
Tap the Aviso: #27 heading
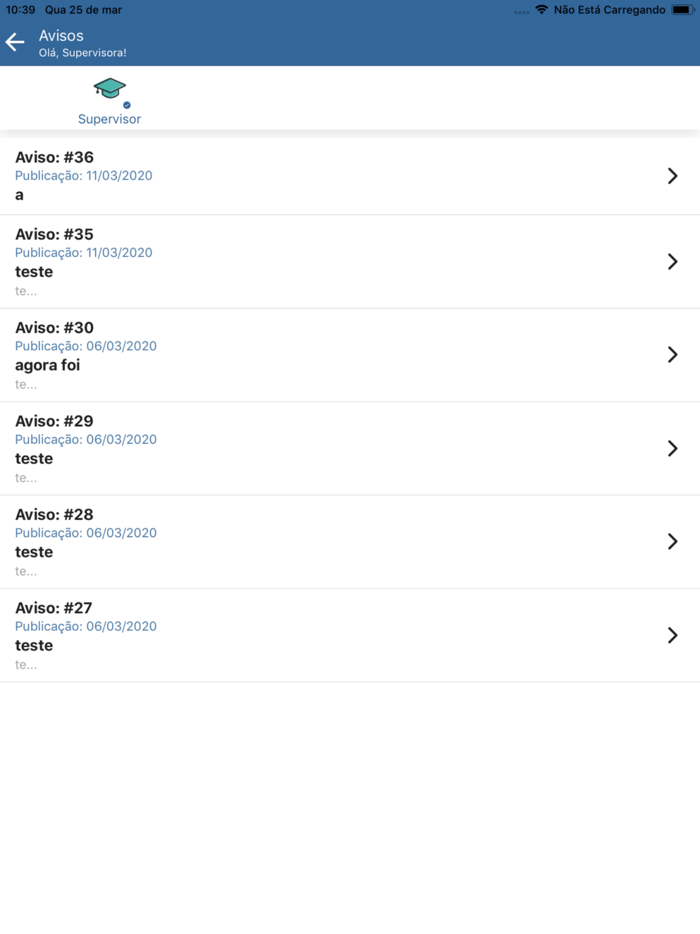54,608
